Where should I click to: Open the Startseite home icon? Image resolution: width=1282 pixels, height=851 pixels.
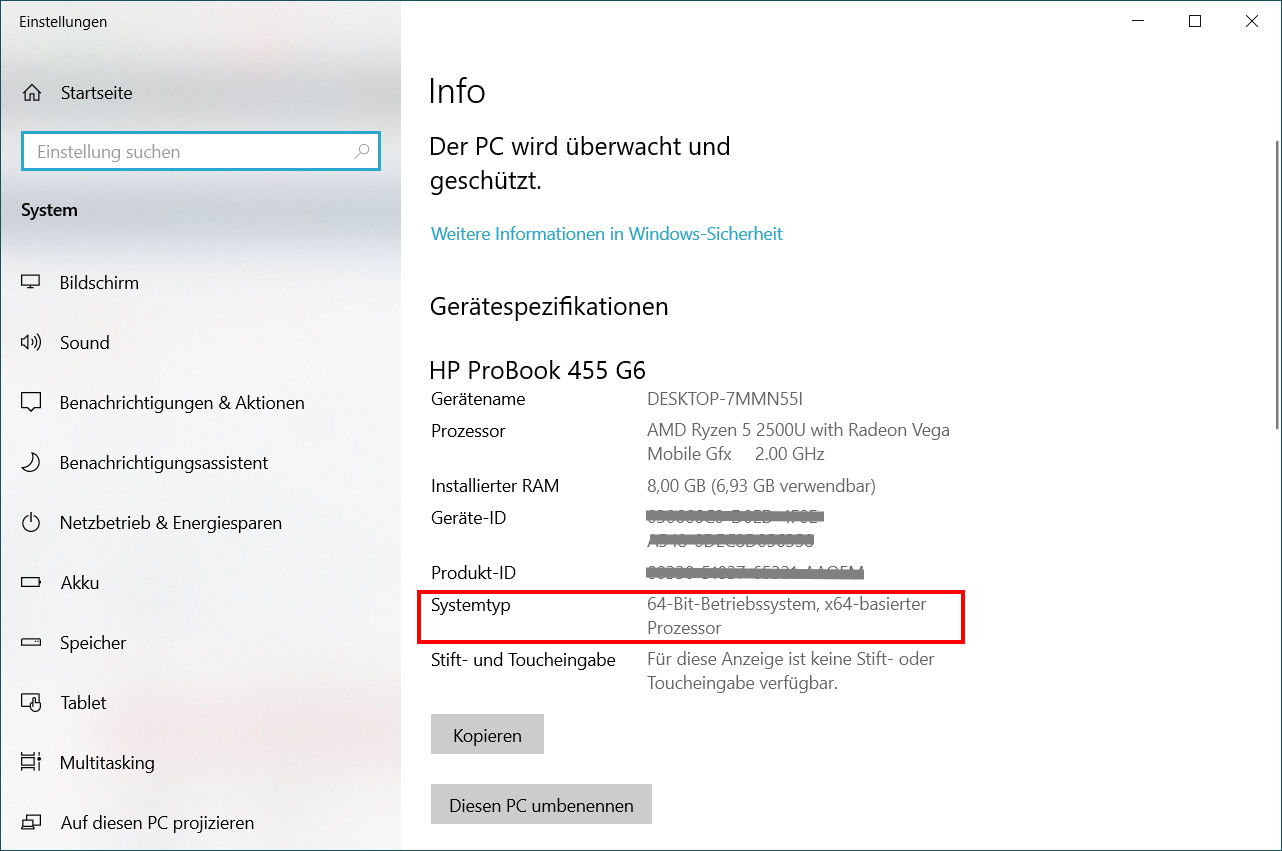click(x=32, y=93)
